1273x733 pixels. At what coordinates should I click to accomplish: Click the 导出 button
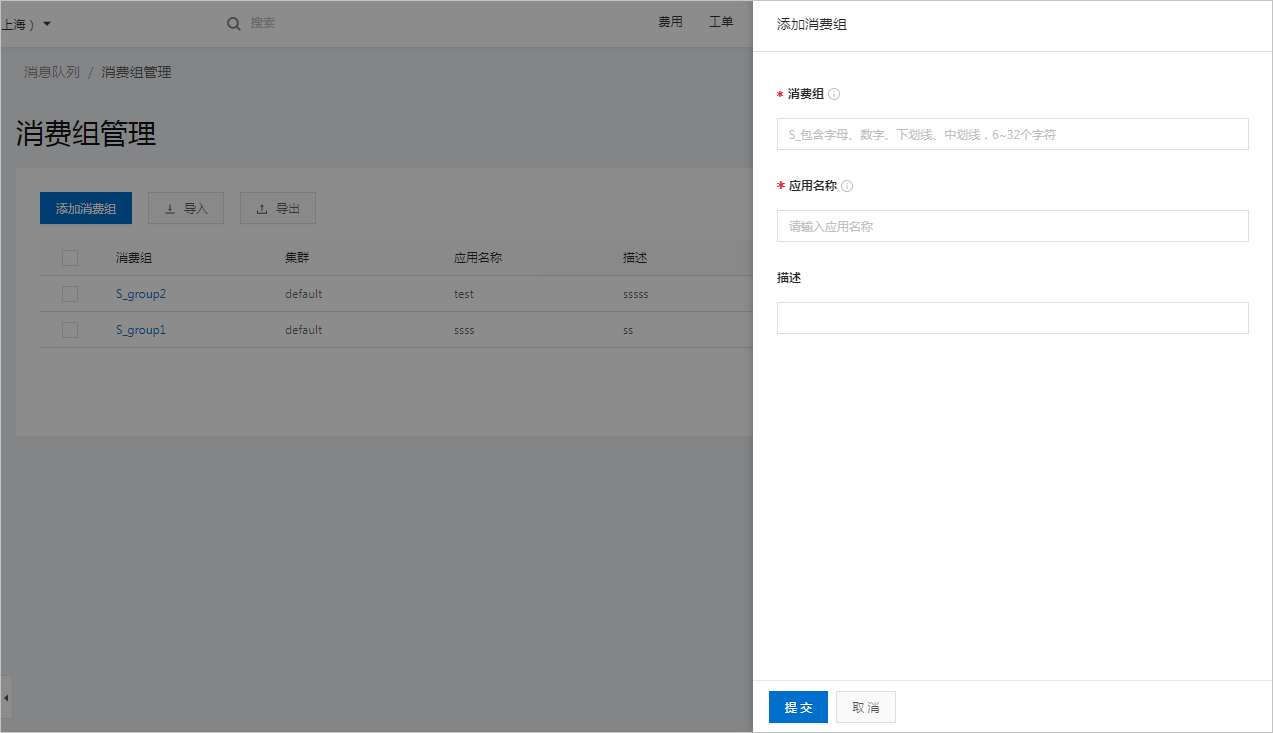278,209
